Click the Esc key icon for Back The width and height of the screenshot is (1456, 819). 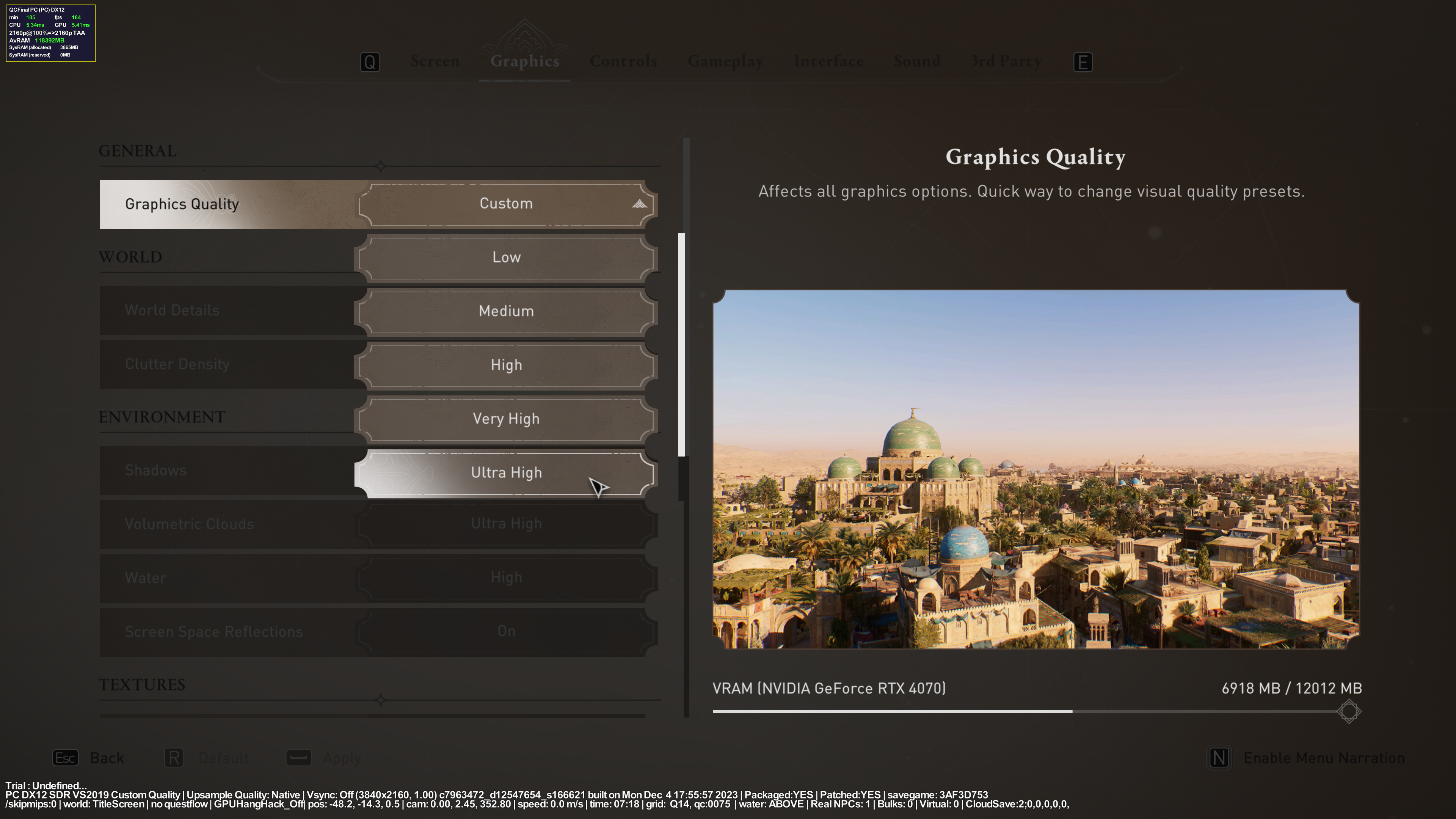pyautogui.click(x=65, y=758)
